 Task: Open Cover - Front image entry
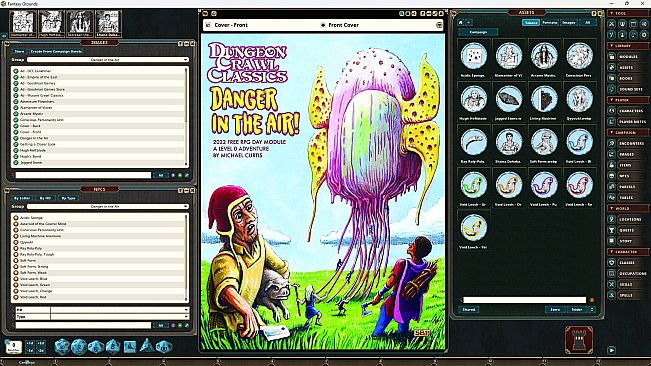(99, 132)
